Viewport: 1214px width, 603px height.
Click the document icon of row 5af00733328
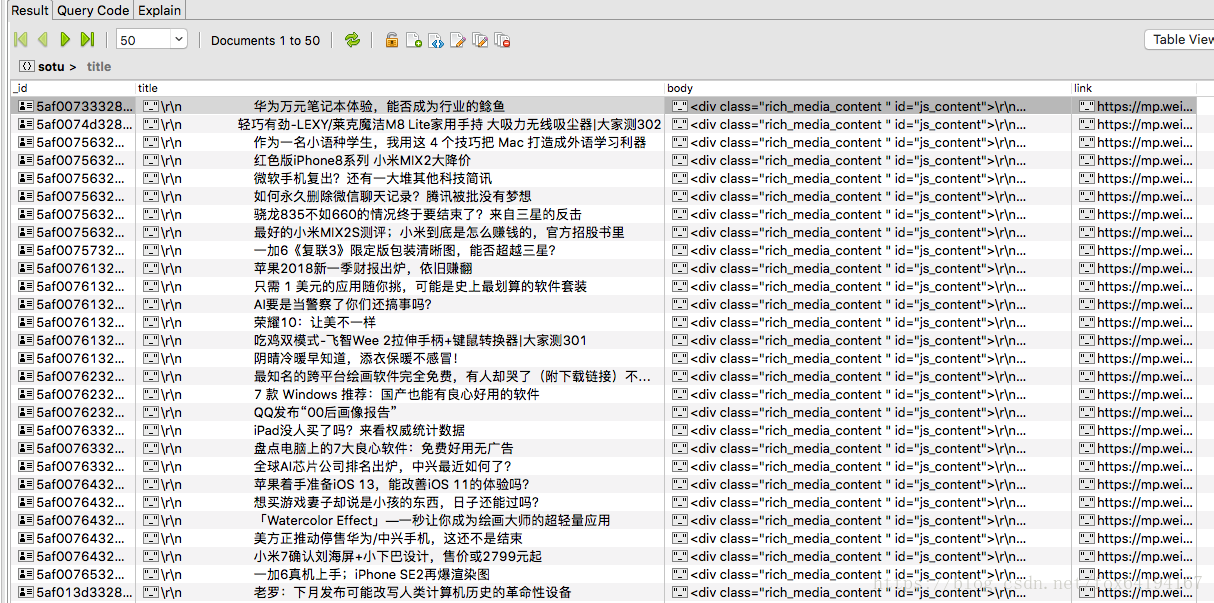pyautogui.click(x=26, y=106)
